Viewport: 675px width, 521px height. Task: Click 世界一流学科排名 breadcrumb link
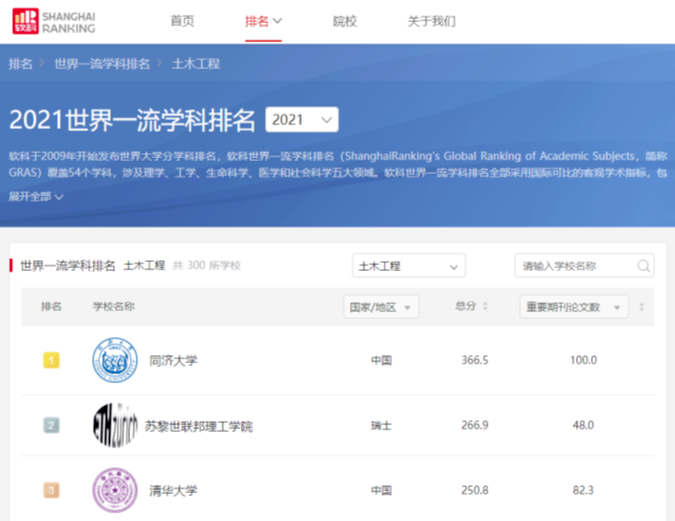click(102, 64)
